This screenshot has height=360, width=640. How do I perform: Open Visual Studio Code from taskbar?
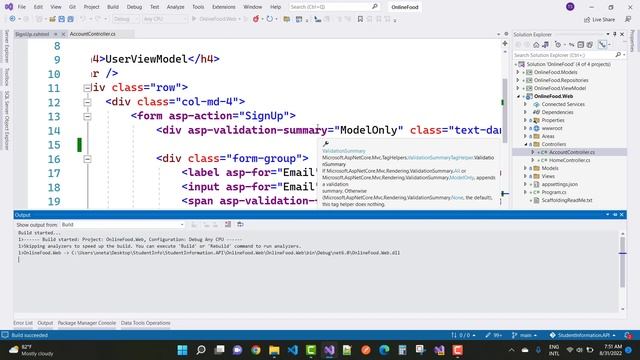(x=293, y=350)
